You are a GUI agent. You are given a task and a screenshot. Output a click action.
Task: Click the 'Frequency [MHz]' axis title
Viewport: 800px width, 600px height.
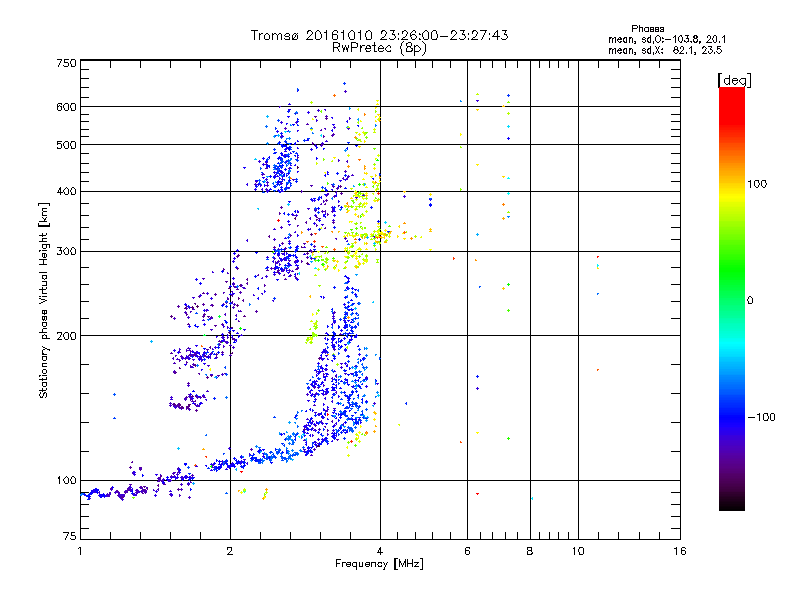379,564
